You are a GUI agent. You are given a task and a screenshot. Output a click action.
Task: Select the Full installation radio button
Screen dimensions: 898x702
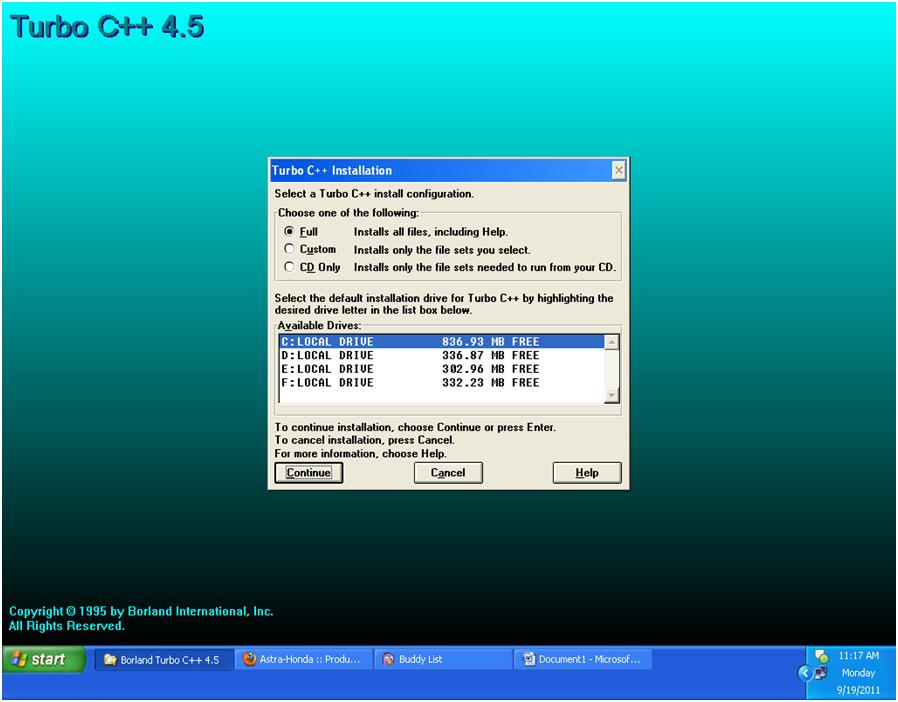[290, 232]
